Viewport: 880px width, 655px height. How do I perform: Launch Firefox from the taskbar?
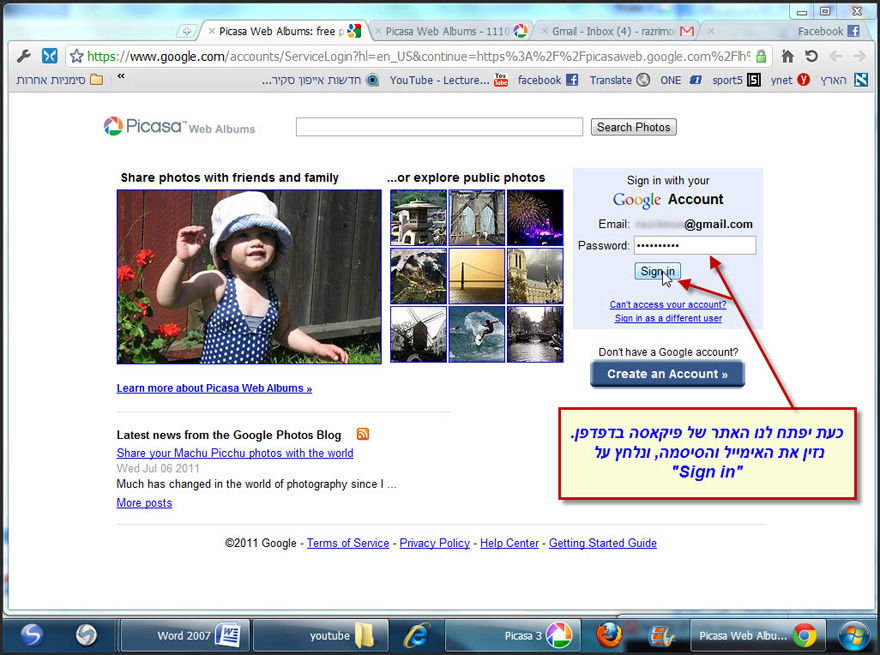pyautogui.click(x=609, y=635)
